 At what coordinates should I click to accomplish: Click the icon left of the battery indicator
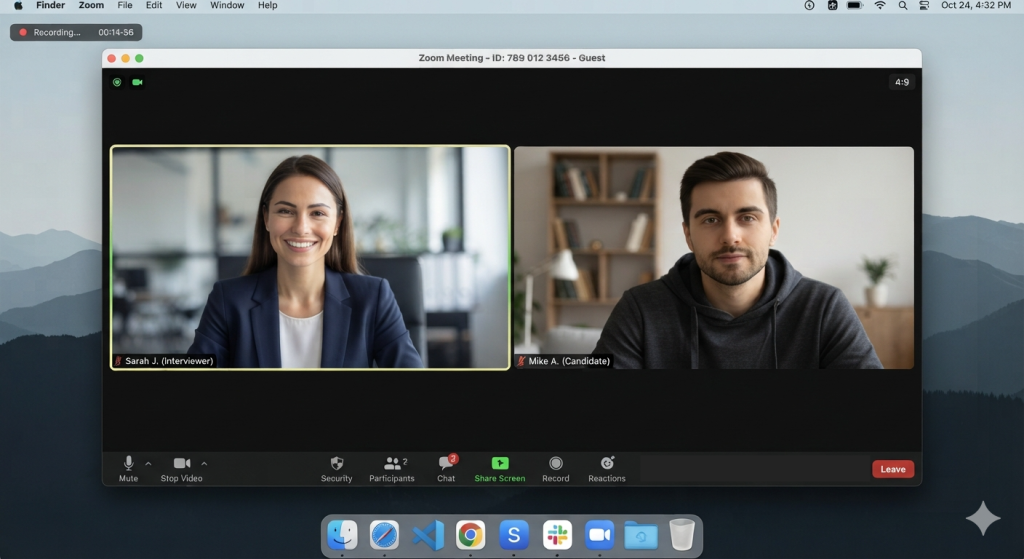coord(833,5)
